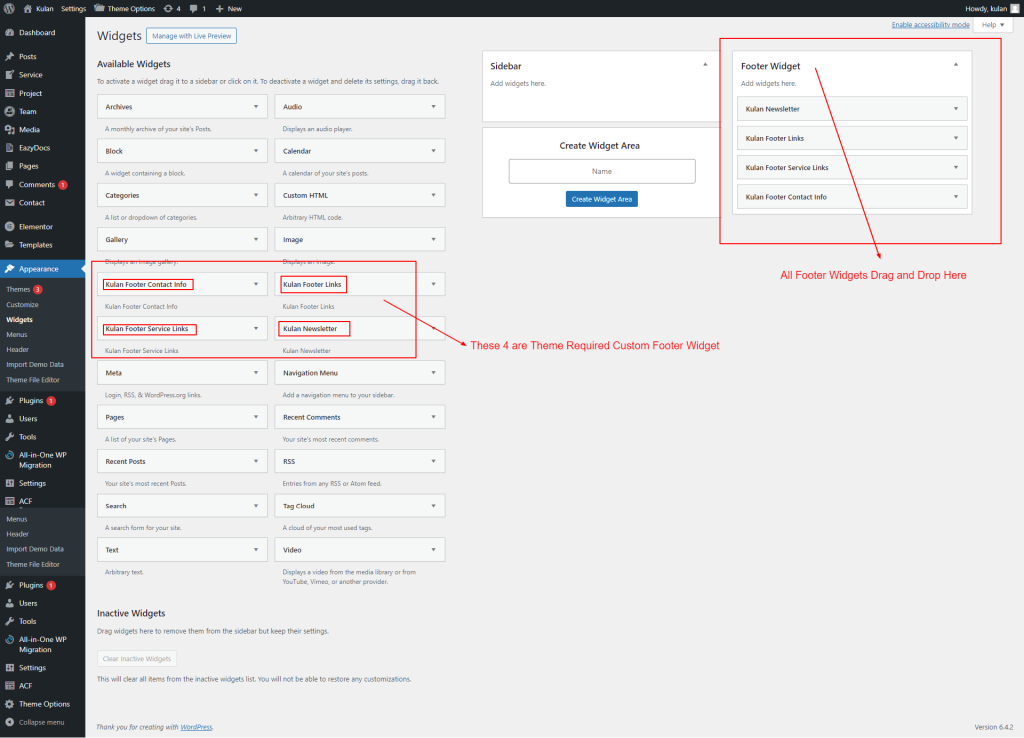Expand the Audio widget
This screenshot has width=1024, height=738.
(x=434, y=106)
